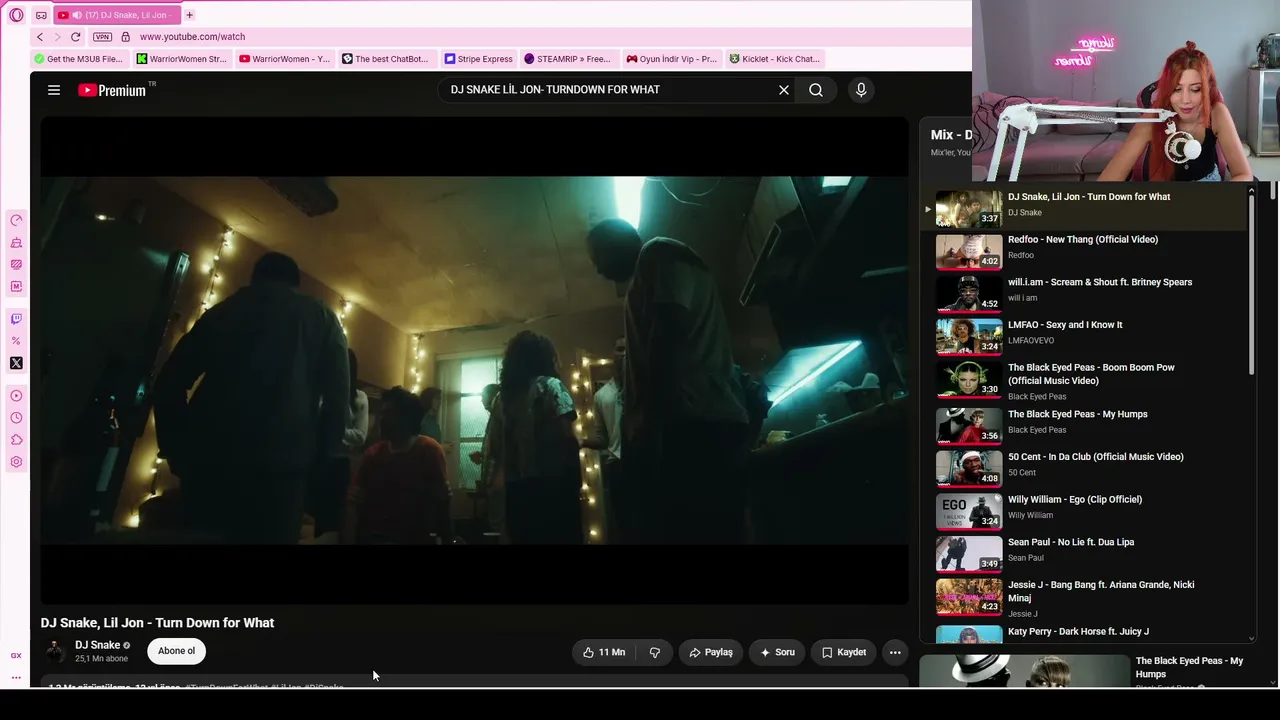Run search with the magnifier button
Viewport: 1280px width, 720px height.
816,90
